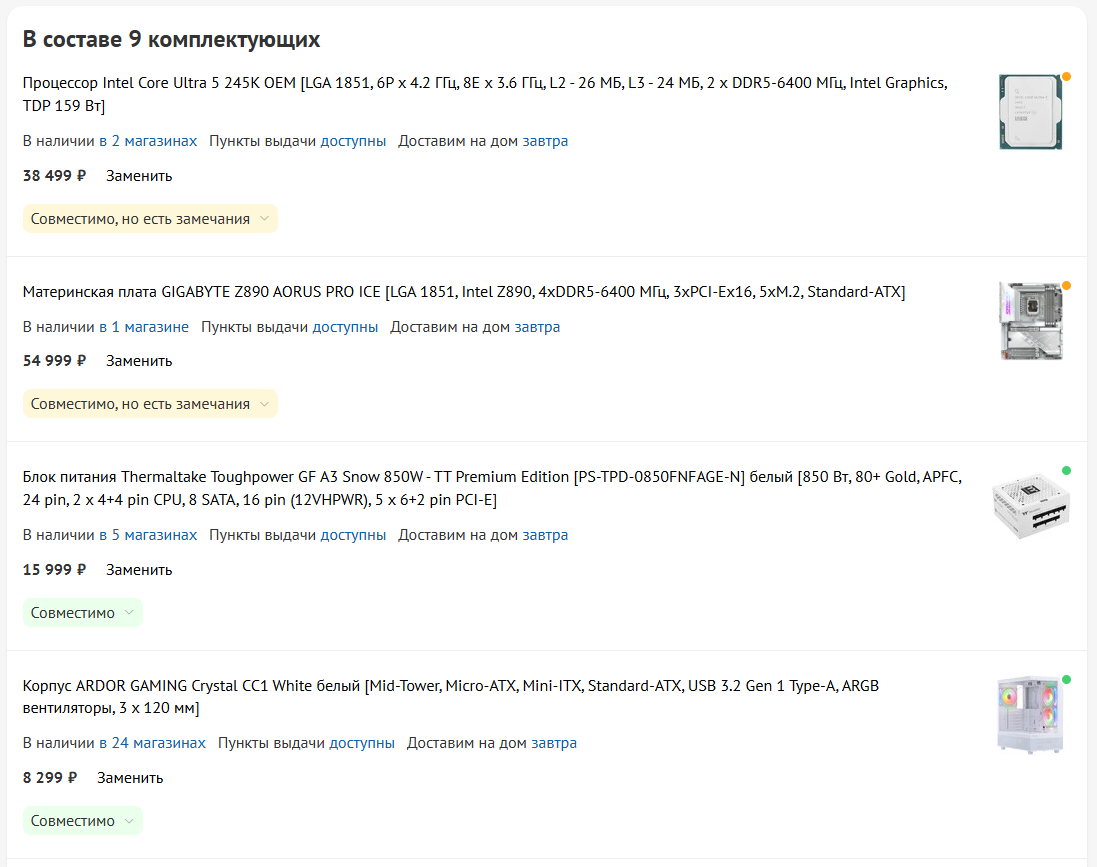
Task: Open the ARDOR GAMING case thumbnail
Action: (1031, 714)
